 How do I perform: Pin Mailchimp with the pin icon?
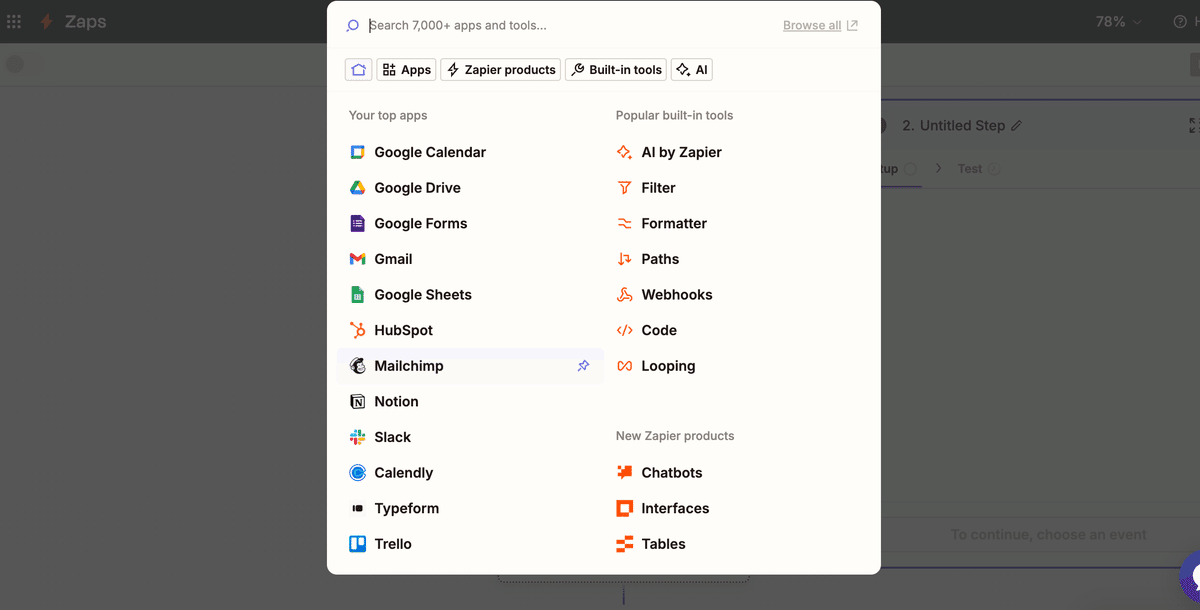584,366
